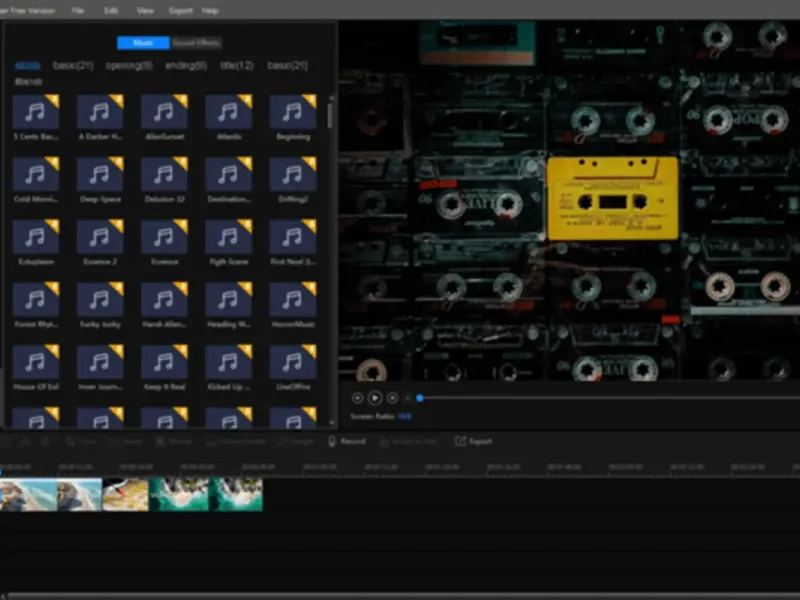Open the Help menu
This screenshot has width=800, height=600.
[x=210, y=10]
